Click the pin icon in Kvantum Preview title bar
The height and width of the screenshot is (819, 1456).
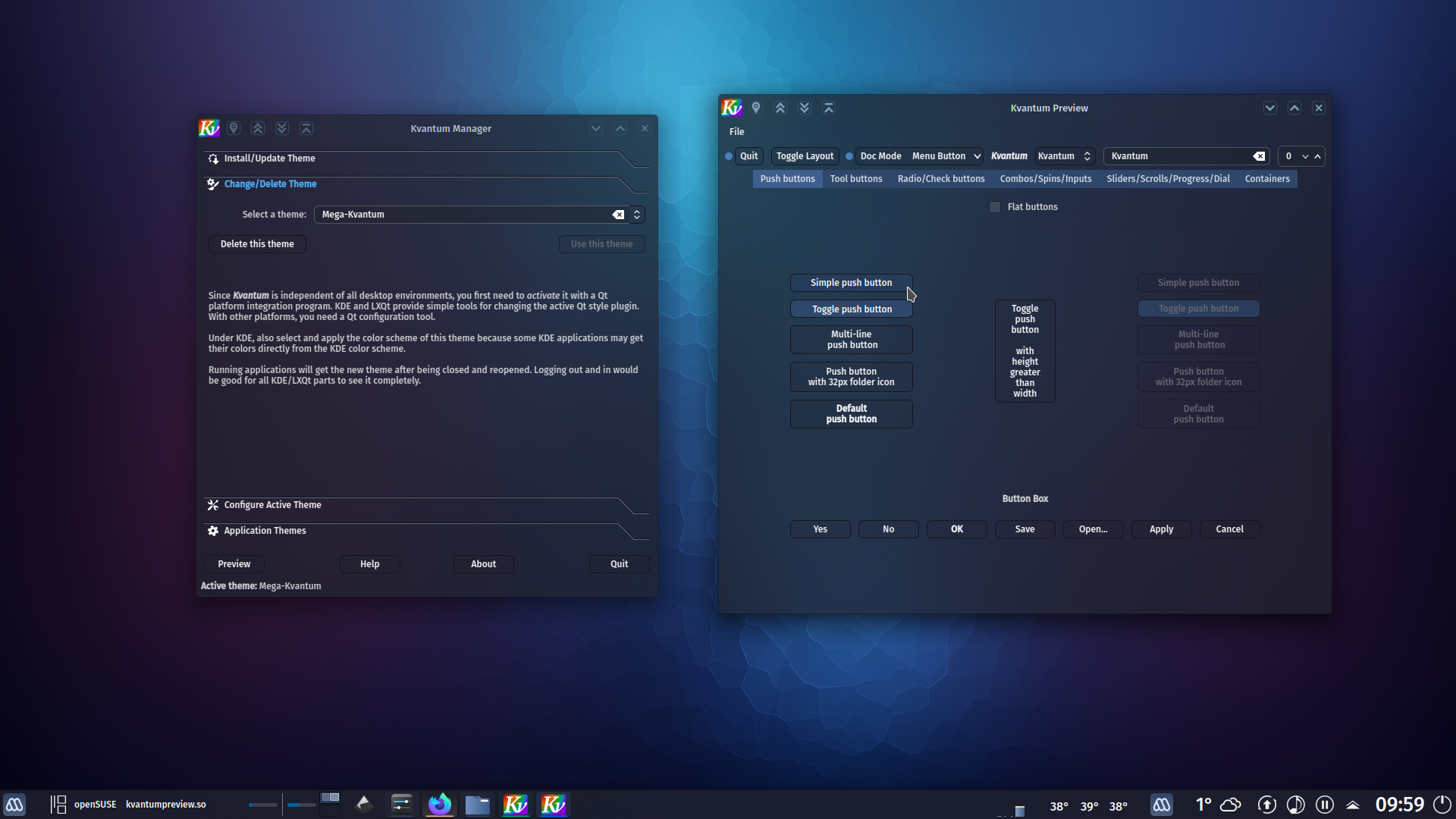tap(756, 108)
